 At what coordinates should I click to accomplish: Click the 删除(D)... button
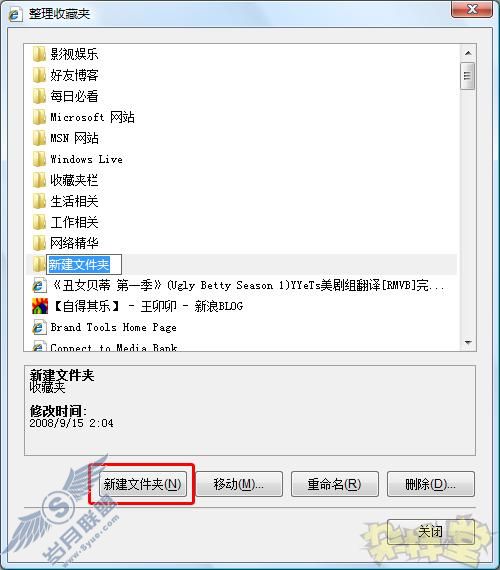431,484
